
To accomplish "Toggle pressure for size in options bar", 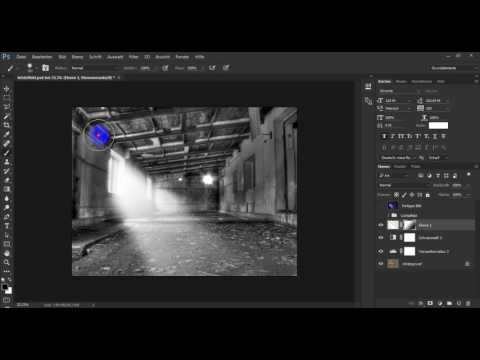I will coord(226,68).
